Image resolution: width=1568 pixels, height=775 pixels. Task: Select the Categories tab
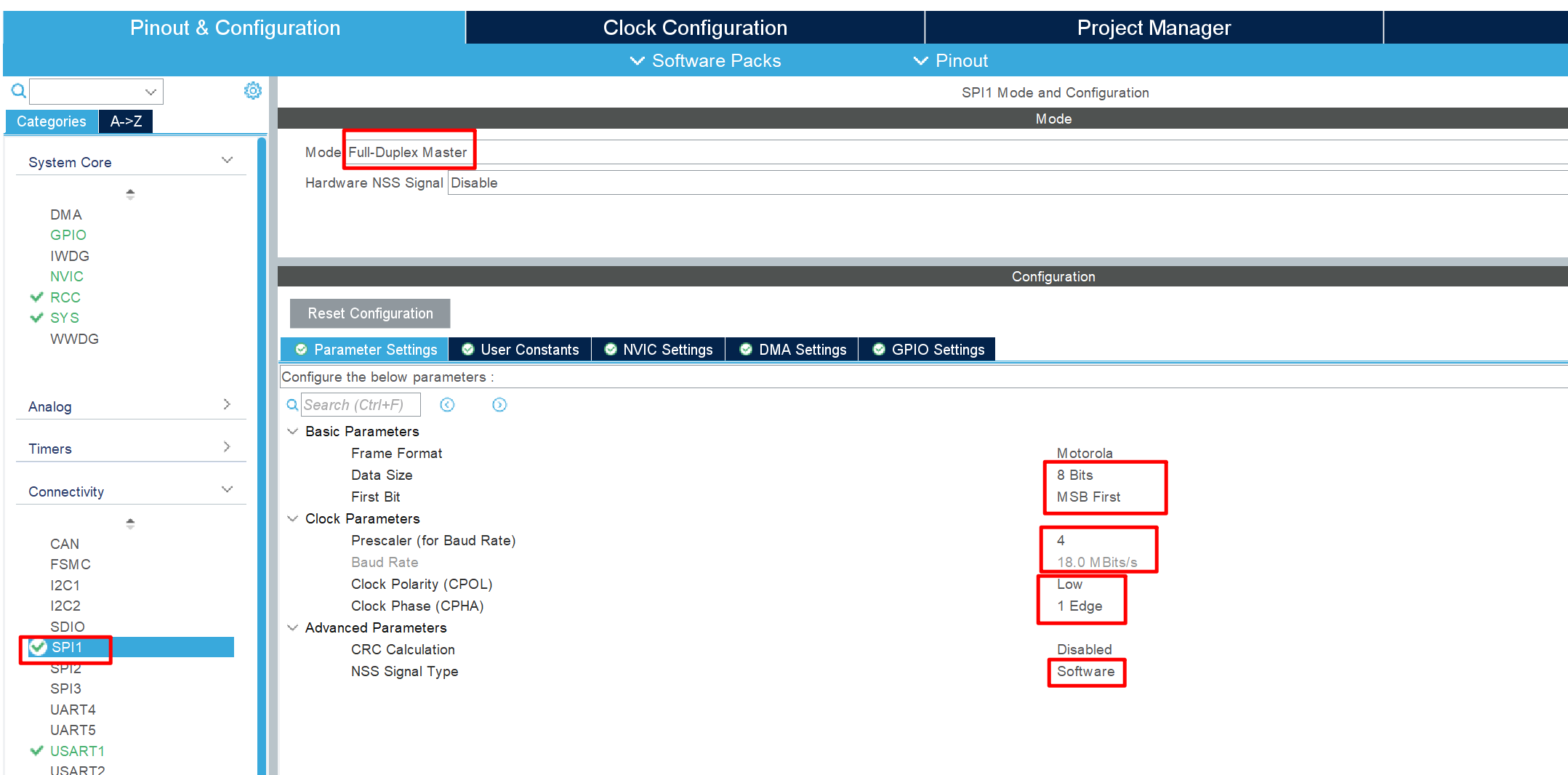click(x=52, y=121)
